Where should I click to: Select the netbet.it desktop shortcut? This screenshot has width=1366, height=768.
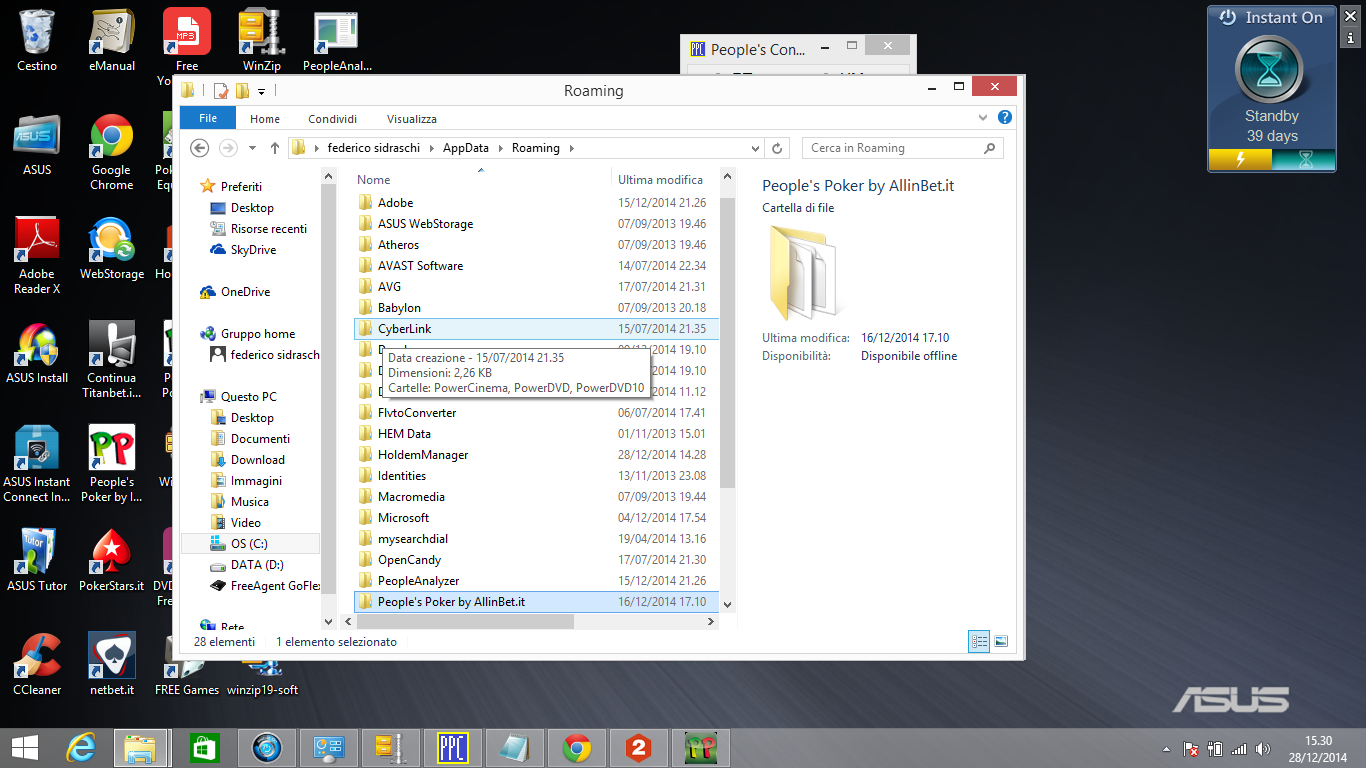click(112, 665)
